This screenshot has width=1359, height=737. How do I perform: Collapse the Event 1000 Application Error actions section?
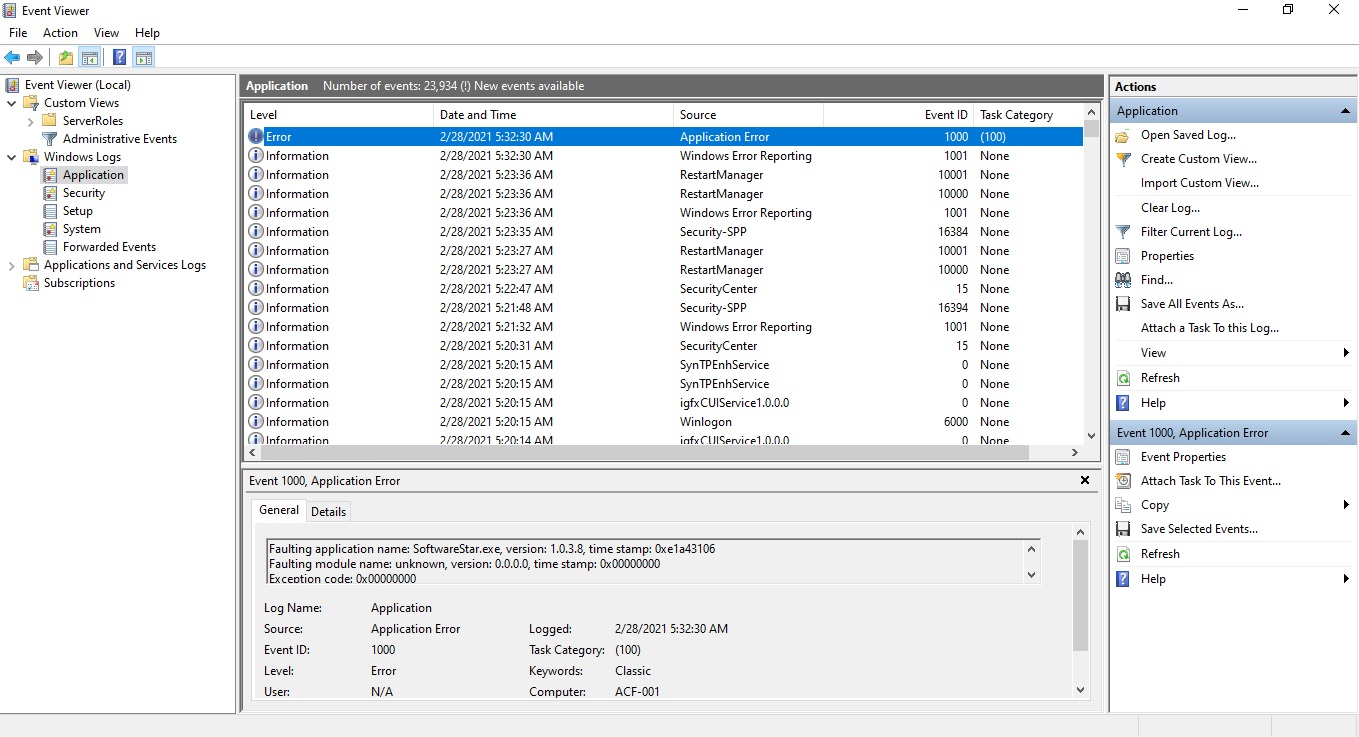[1346, 432]
